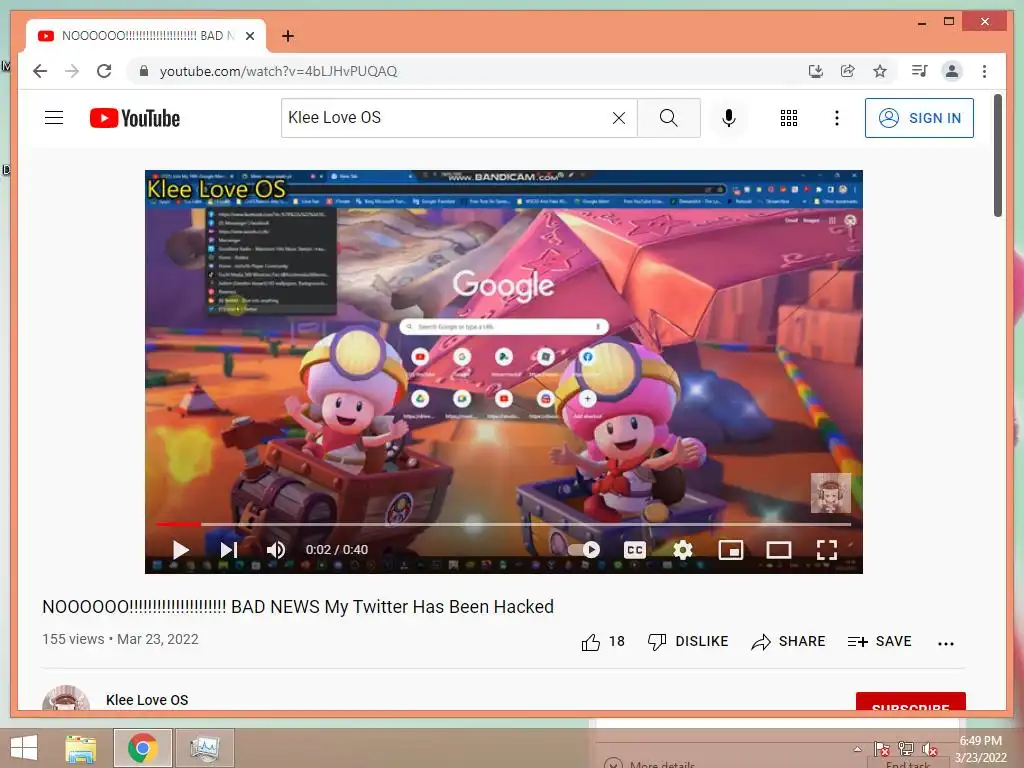This screenshot has width=1024, height=768.
Task: Click the speaker volume tray icon
Action: click(929, 748)
